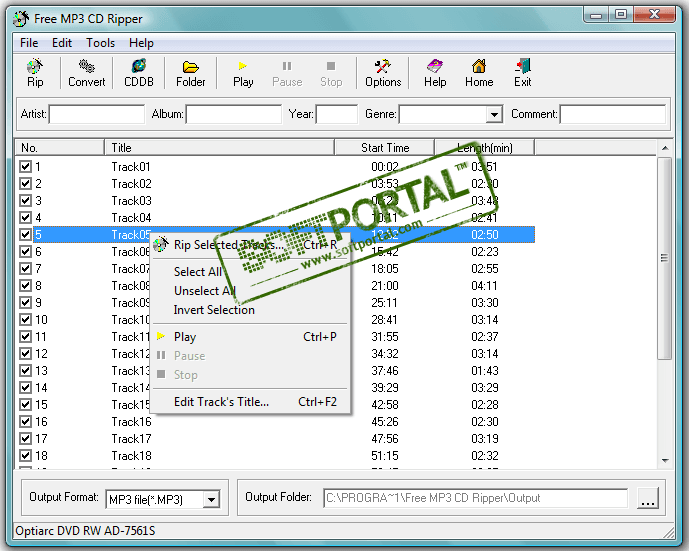Image resolution: width=689 pixels, height=551 pixels.
Task: Uncheck the checkbox for track 1
Action: [x=25, y=167]
